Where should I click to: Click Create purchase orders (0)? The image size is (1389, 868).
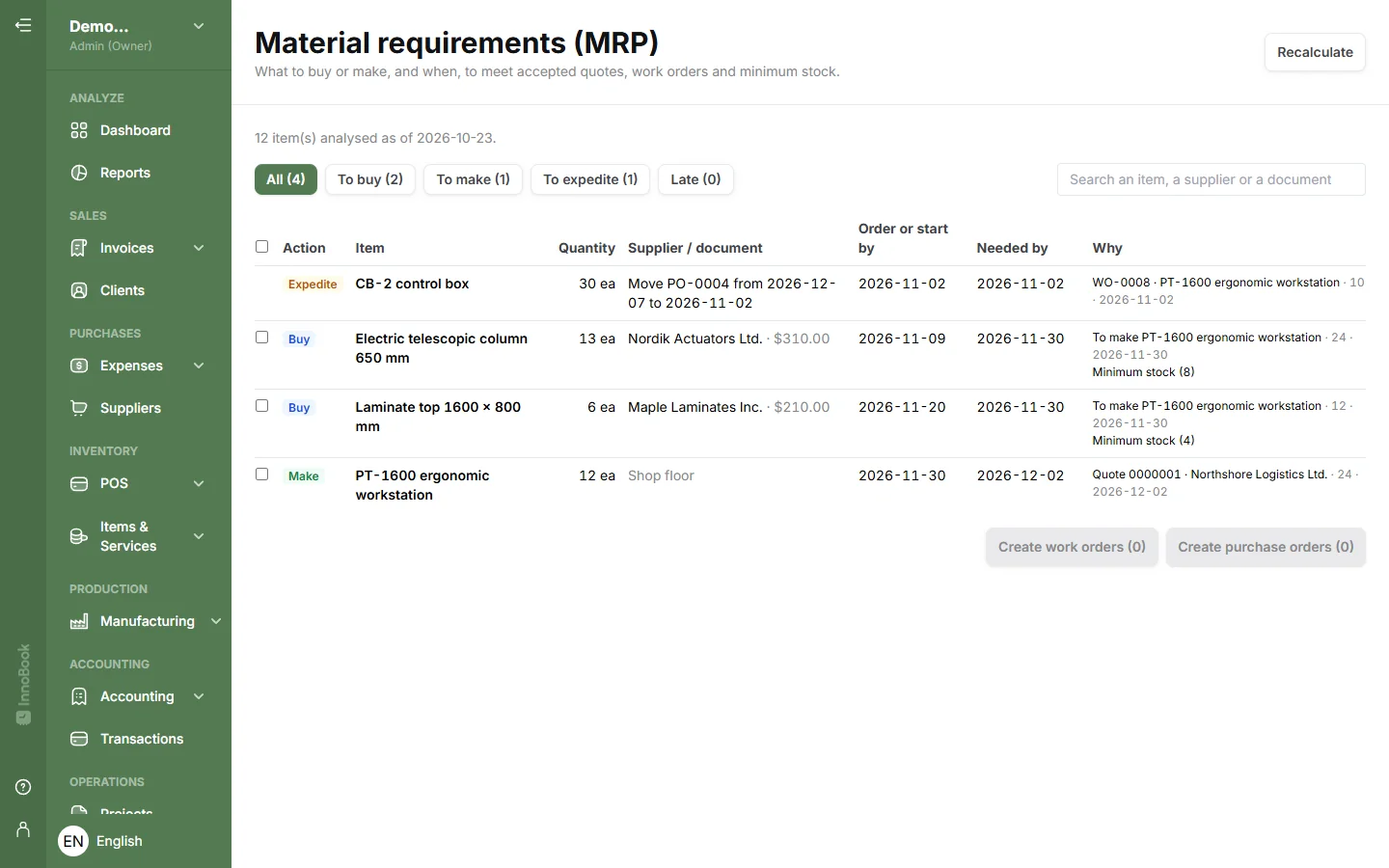coord(1266,547)
